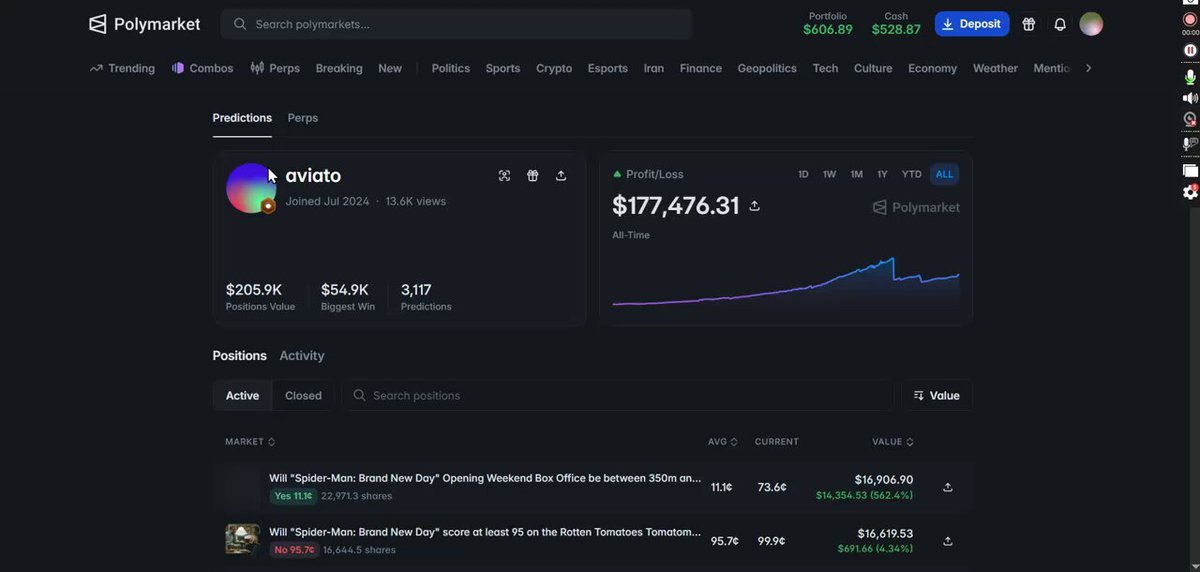Share the Spider-Man Box Office position
The image size is (1200, 572).
pos(948,488)
